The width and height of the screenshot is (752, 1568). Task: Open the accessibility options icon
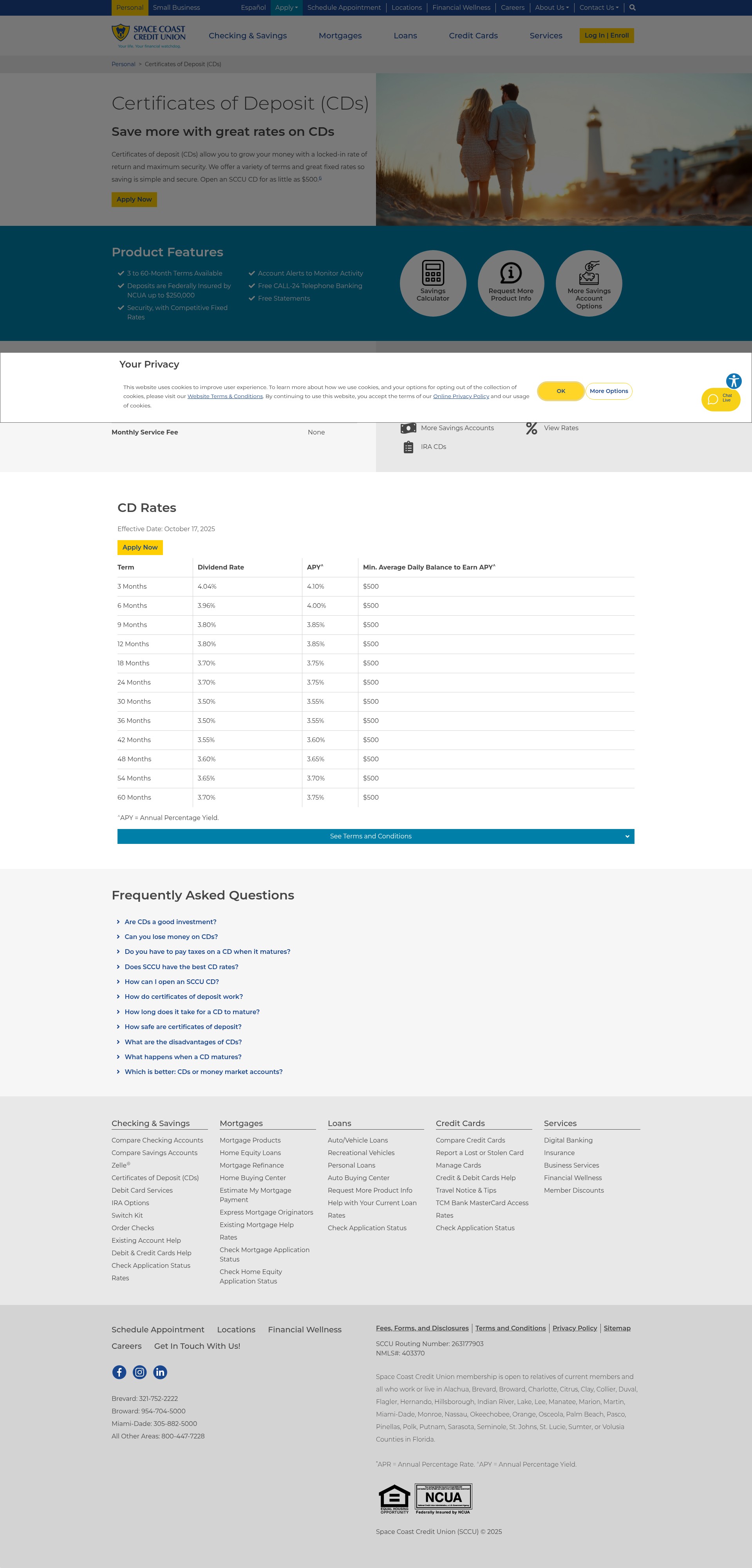tap(734, 381)
